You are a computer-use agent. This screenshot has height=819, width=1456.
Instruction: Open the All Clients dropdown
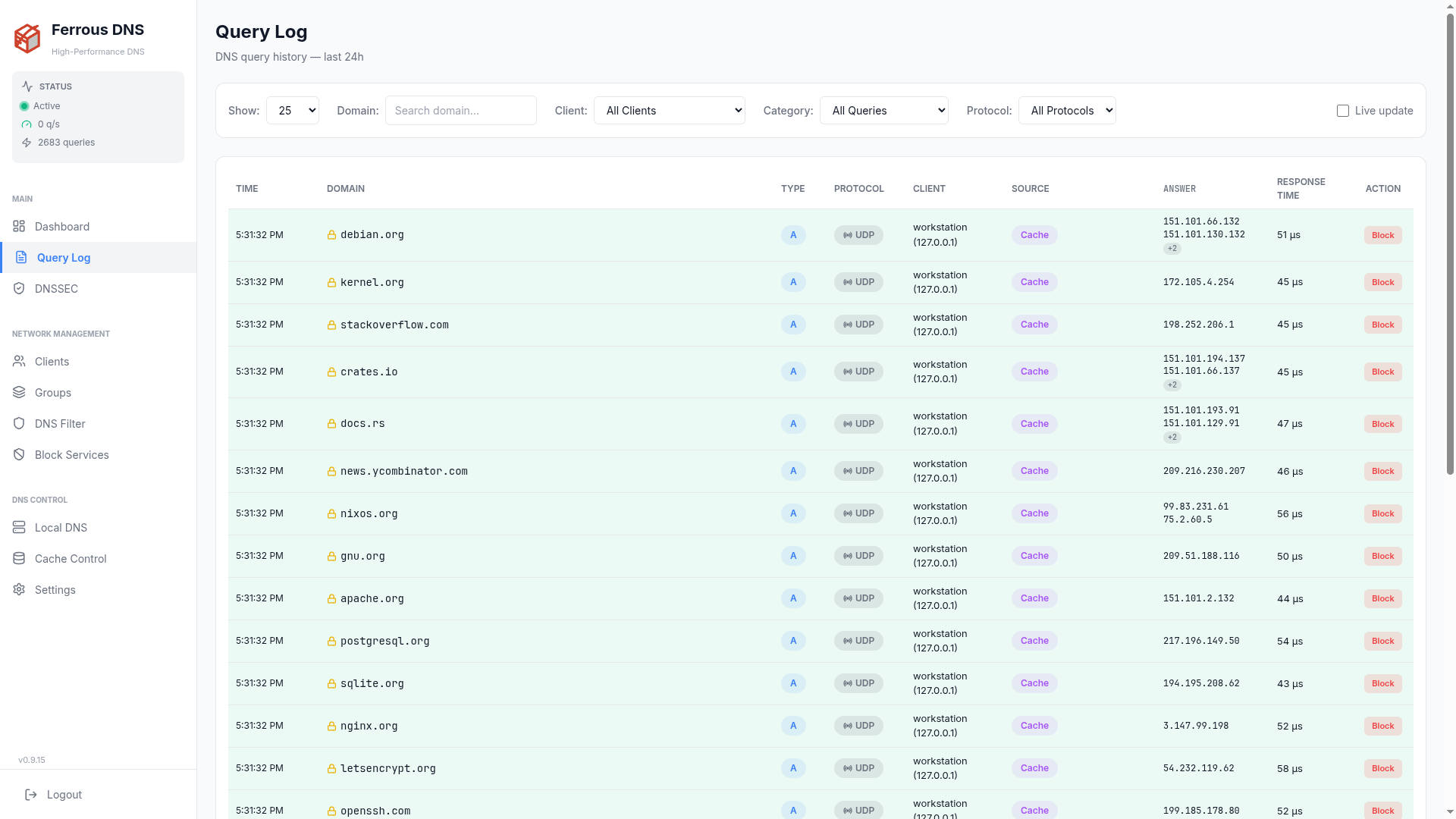pyautogui.click(x=670, y=111)
